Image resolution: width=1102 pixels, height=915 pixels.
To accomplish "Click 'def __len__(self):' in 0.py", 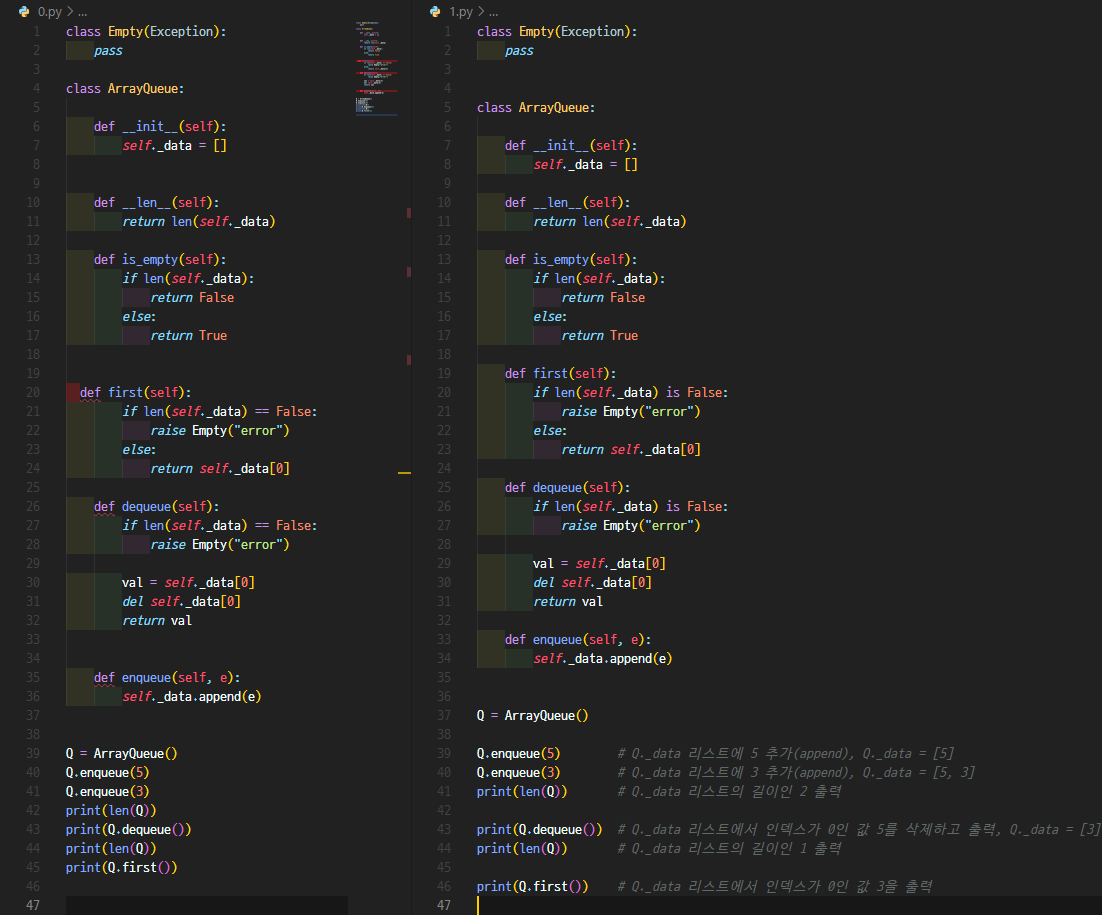I will pyautogui.click(x=157, y=202).
